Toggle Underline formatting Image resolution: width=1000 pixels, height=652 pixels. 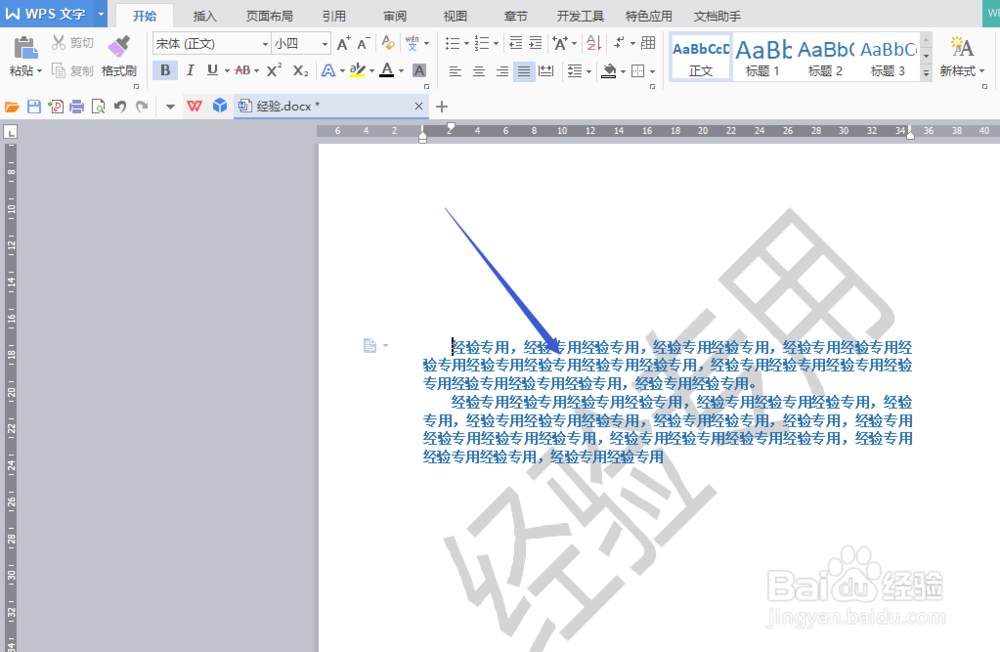click(x=212, y=70)
